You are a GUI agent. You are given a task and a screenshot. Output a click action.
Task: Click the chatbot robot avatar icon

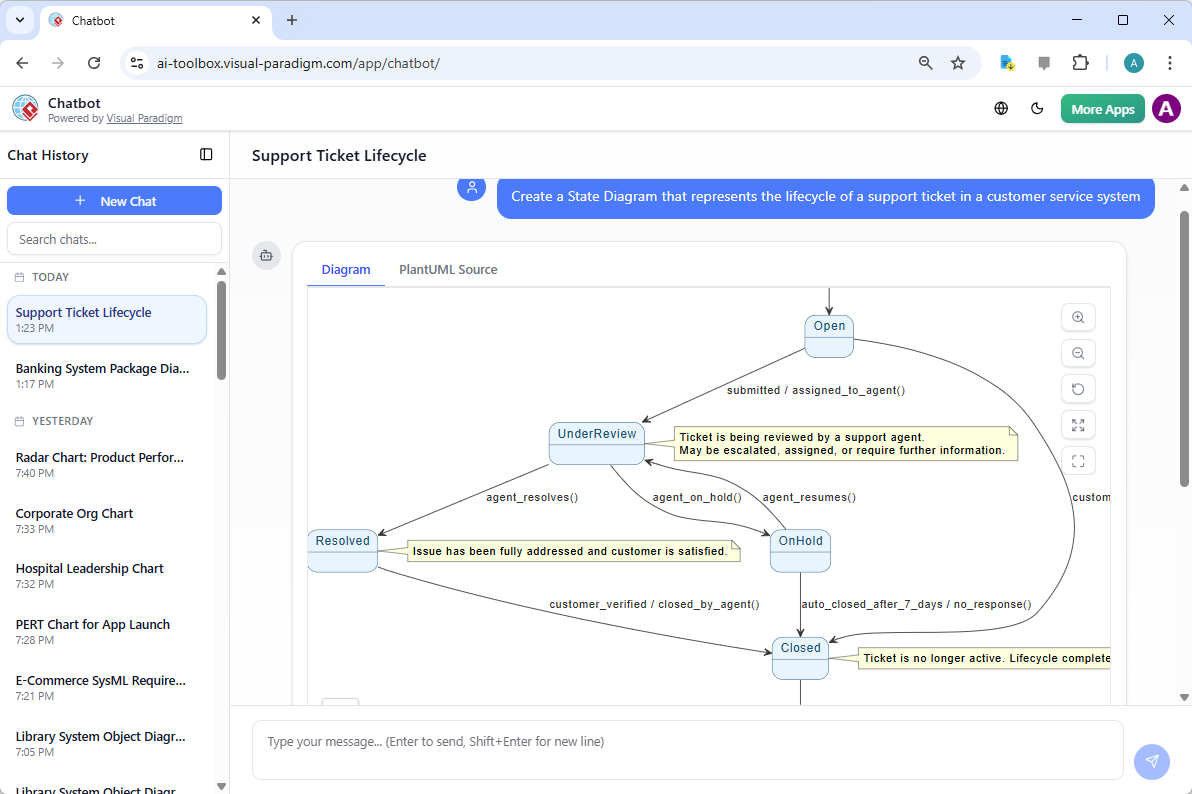266,256
